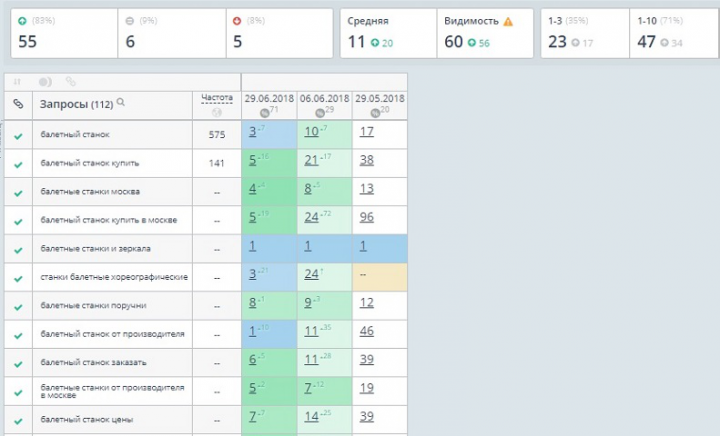This screenshot has width=720, height=436.
Task: Click the gray neutral icon above 6
Action: [129, 21]
